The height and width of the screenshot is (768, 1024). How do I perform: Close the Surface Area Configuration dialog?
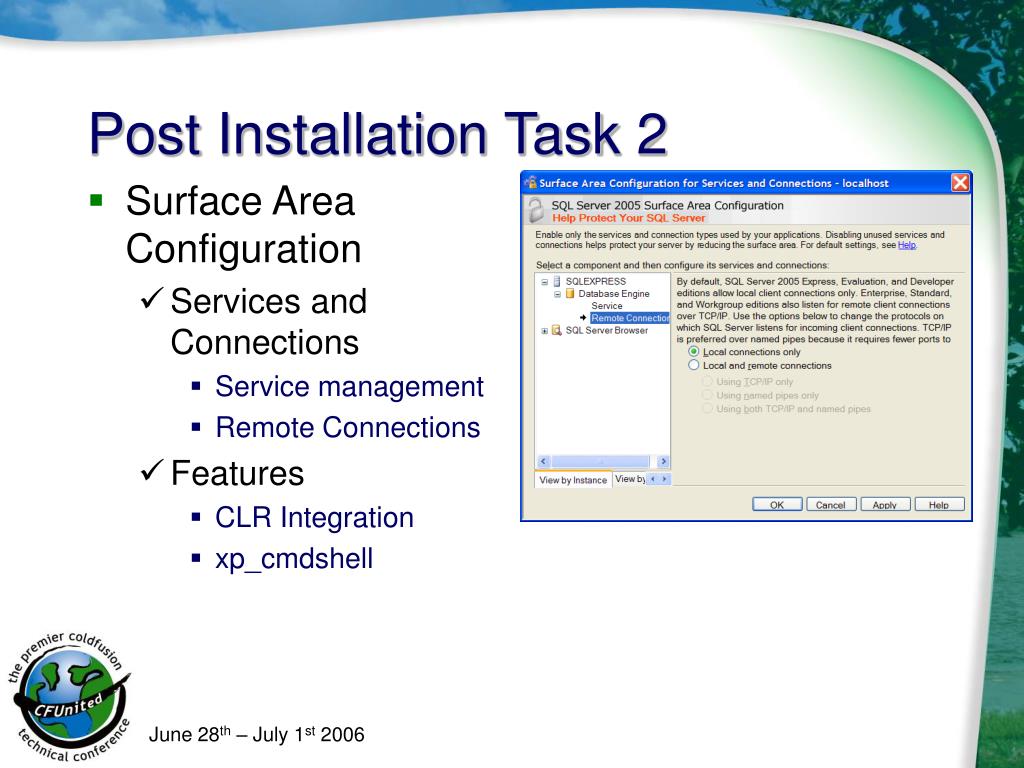coord(960,182)
